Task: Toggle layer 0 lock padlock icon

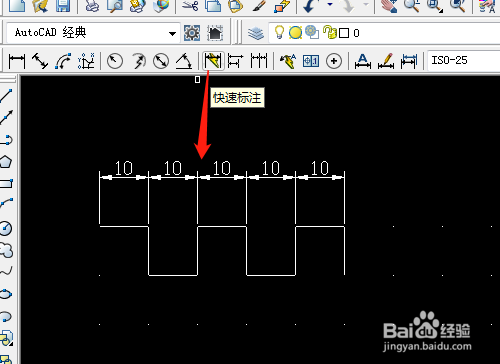Action: [330, 32]
